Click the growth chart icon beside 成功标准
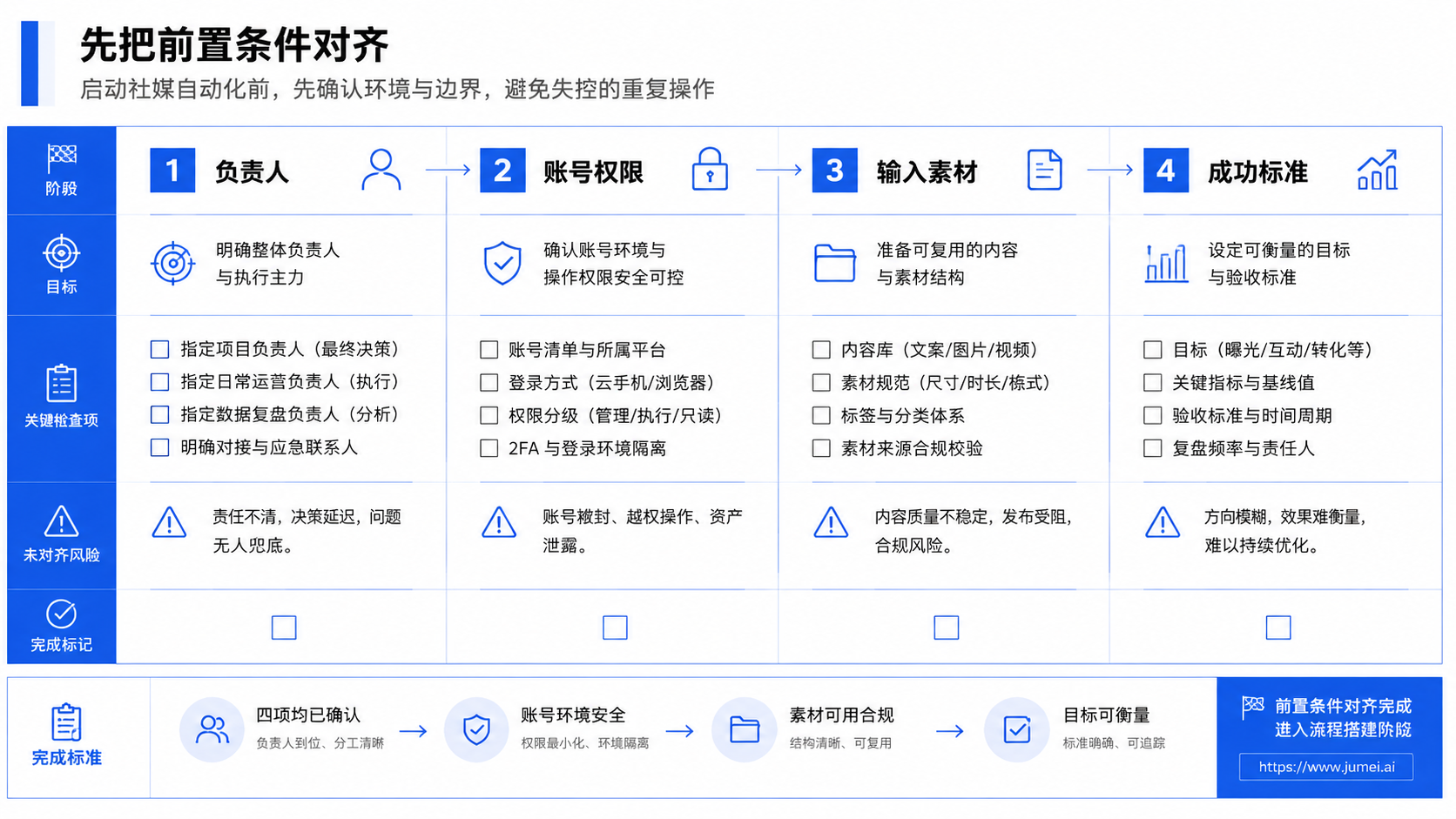 click(1378, 170)
